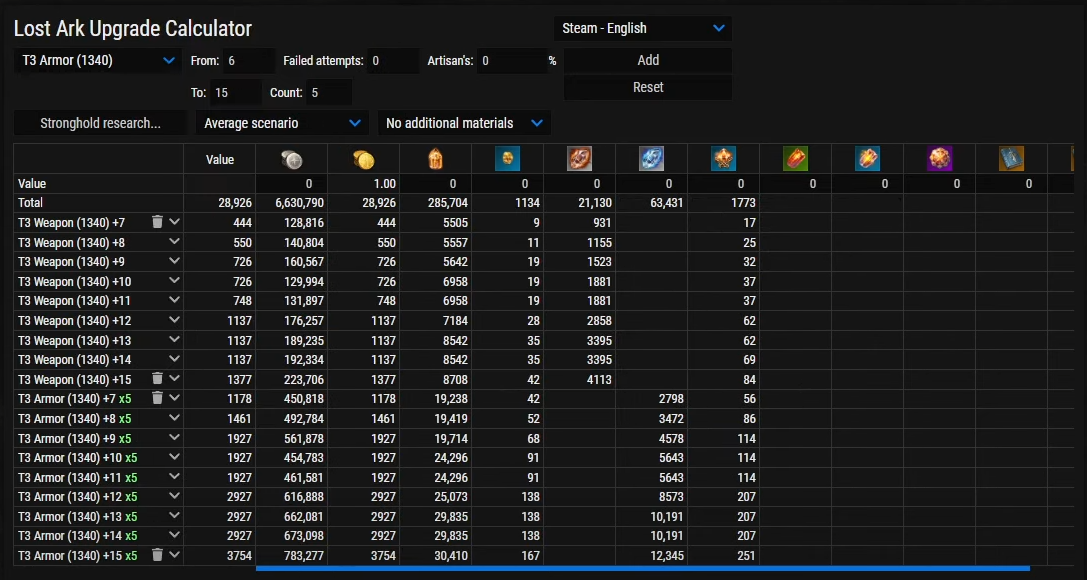Click the gold coin column icon
This screenshot has width=1087, height=580.
point(363,160)
